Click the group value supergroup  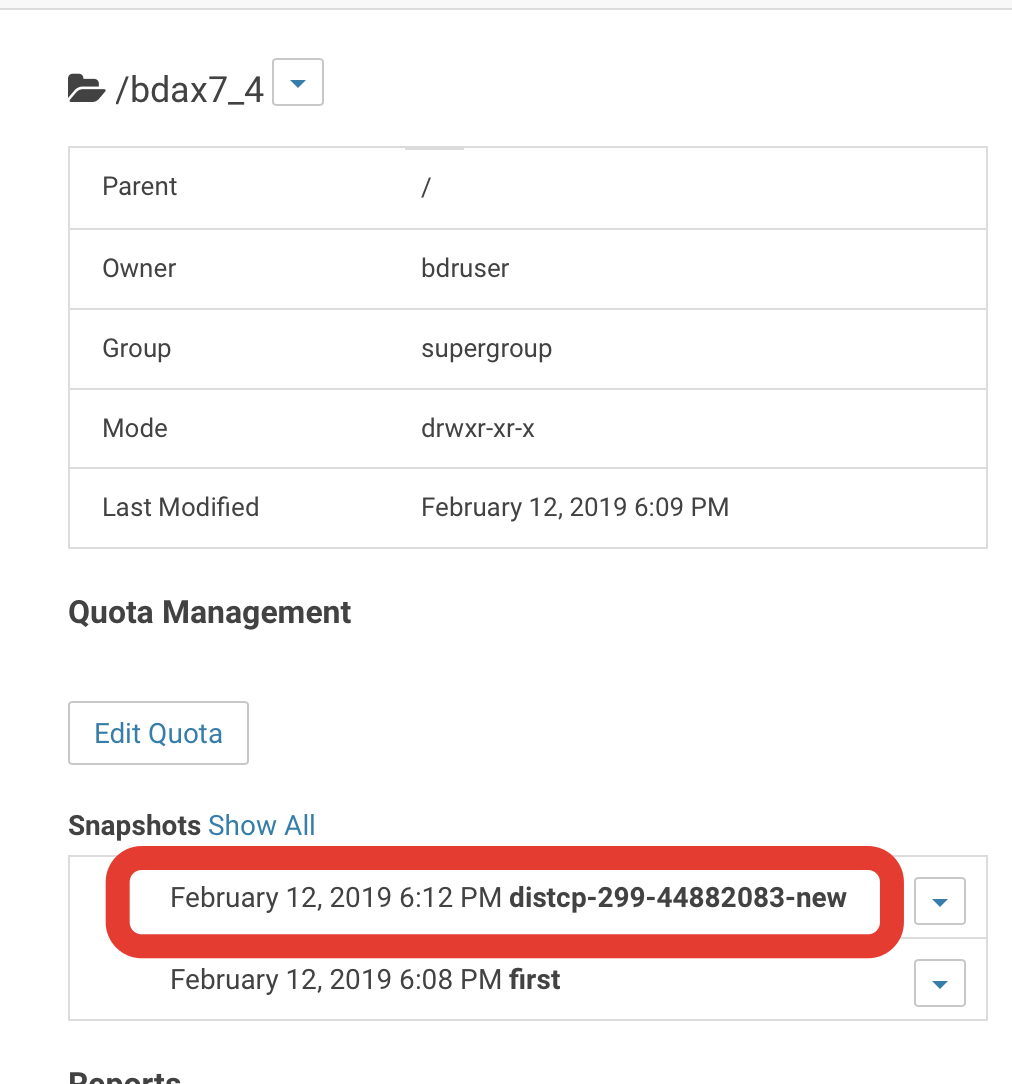(486, 348)
